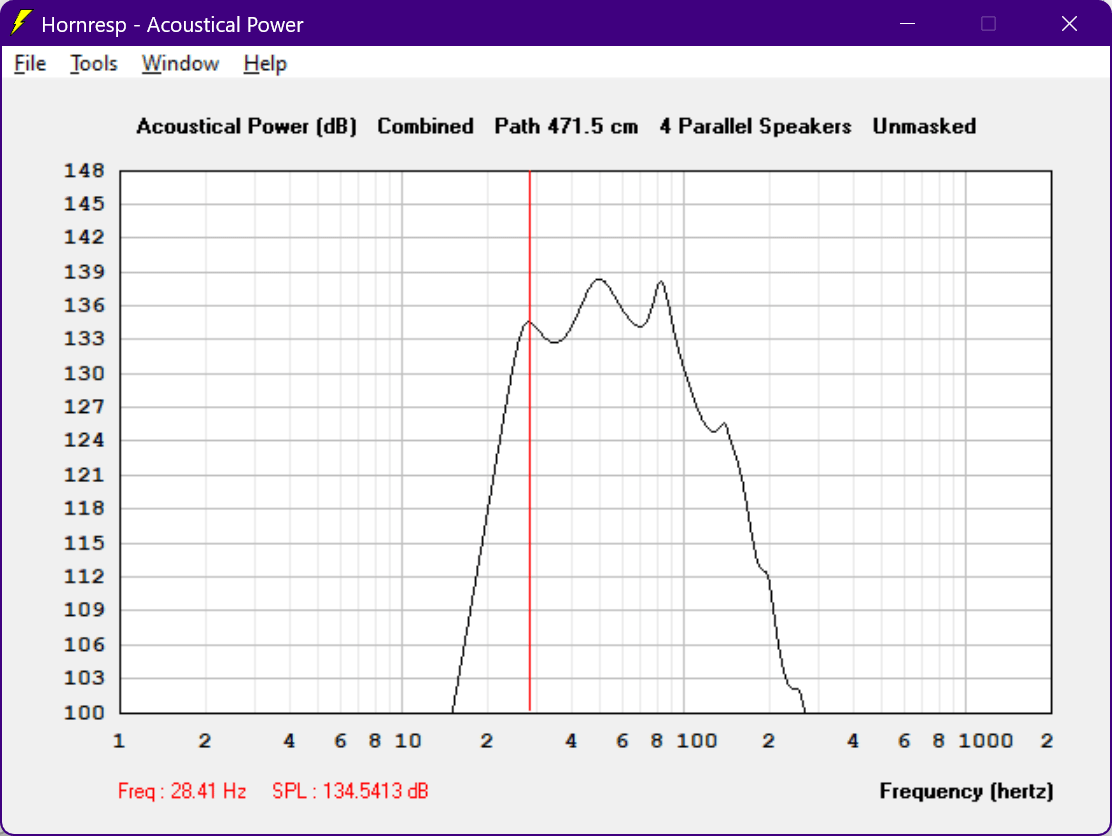Click the 1000 frequency axis label

click(986, 741)
